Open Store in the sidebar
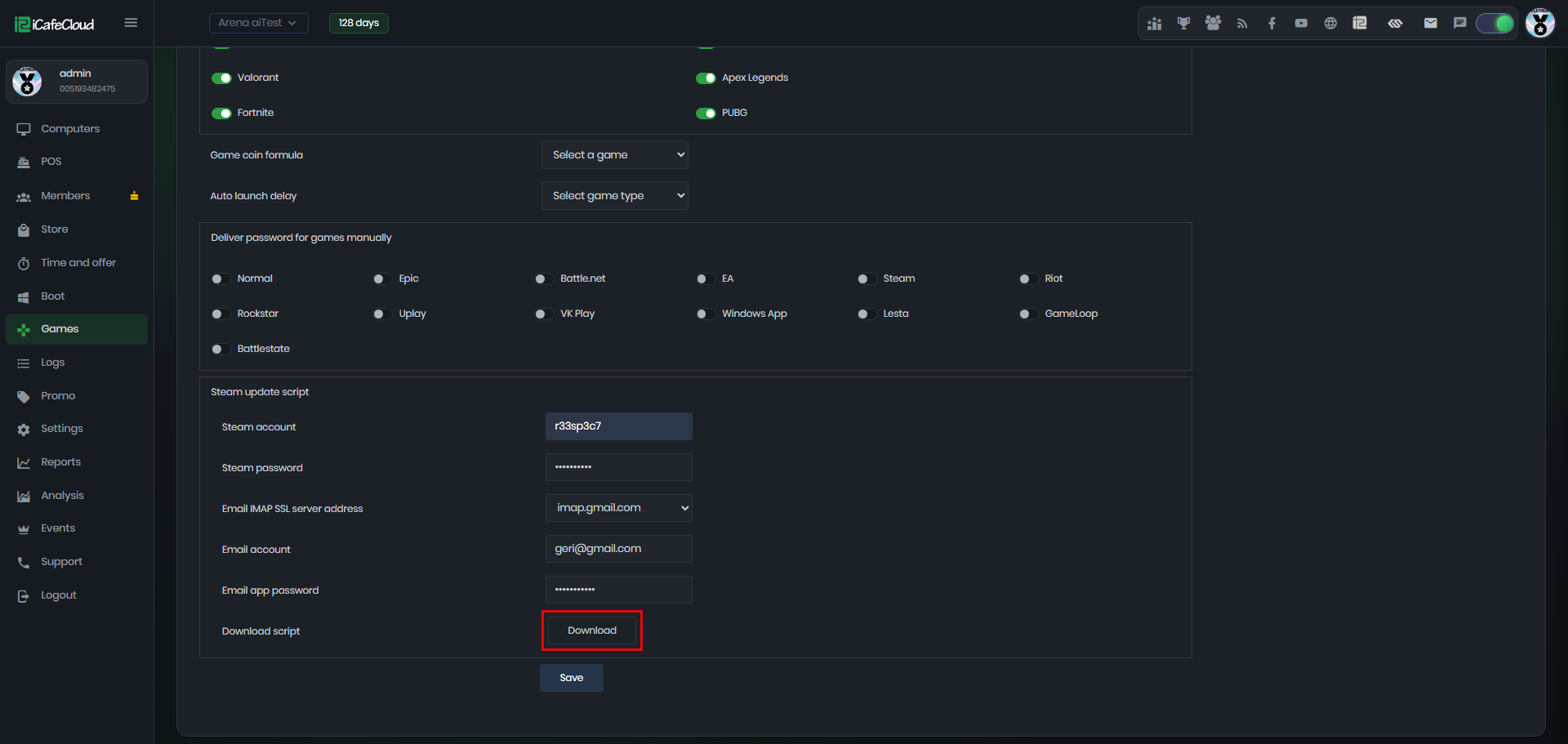 pos(77,229)
